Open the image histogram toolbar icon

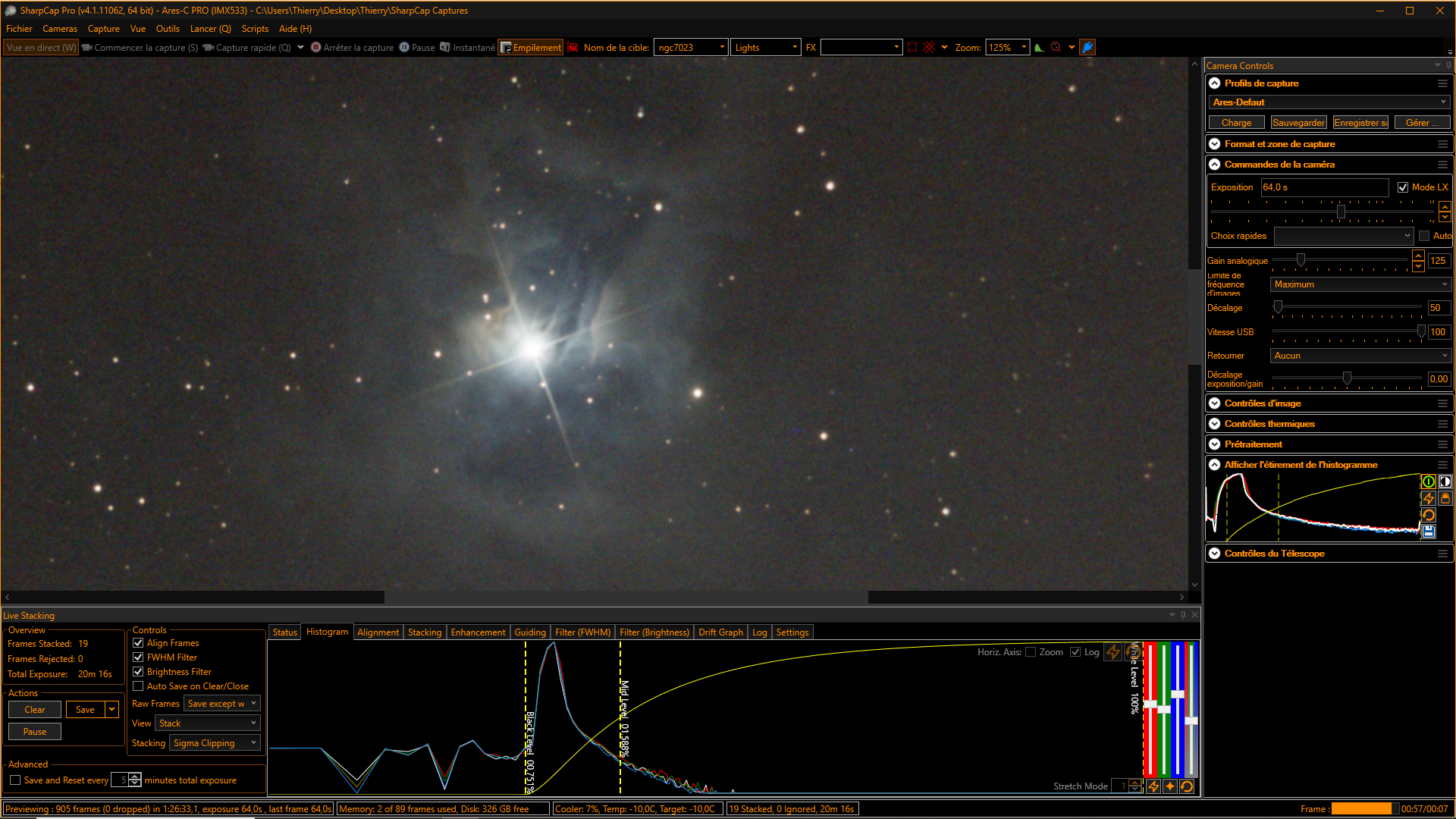[x=1039, y=47]
